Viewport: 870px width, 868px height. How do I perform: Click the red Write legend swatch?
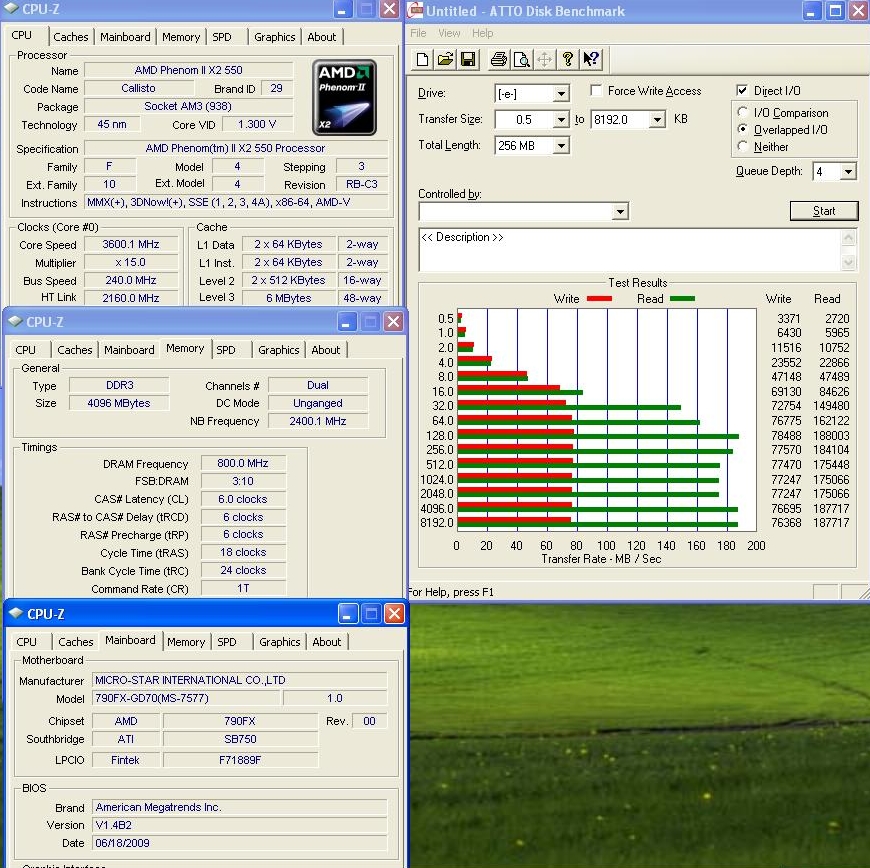pos(599,299)
